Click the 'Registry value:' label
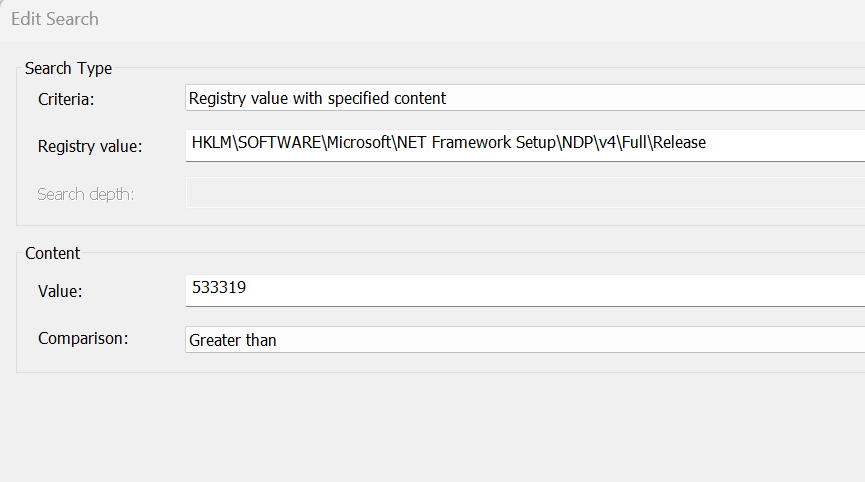Screen dimensions: 865x482 (x=90, y=146)
